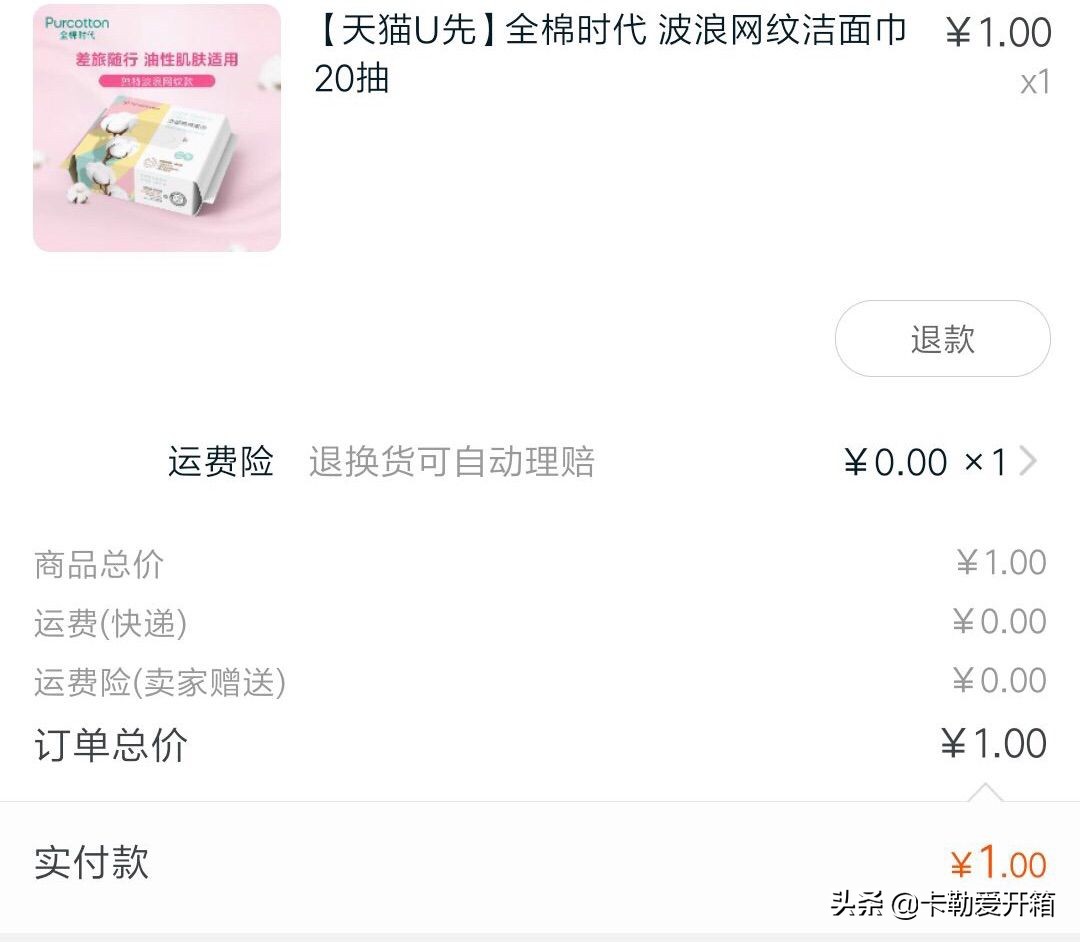Viewport: 1080px width, 942px height.
Task: Select the x1 quantity indicator
Action: [1036, 82]
